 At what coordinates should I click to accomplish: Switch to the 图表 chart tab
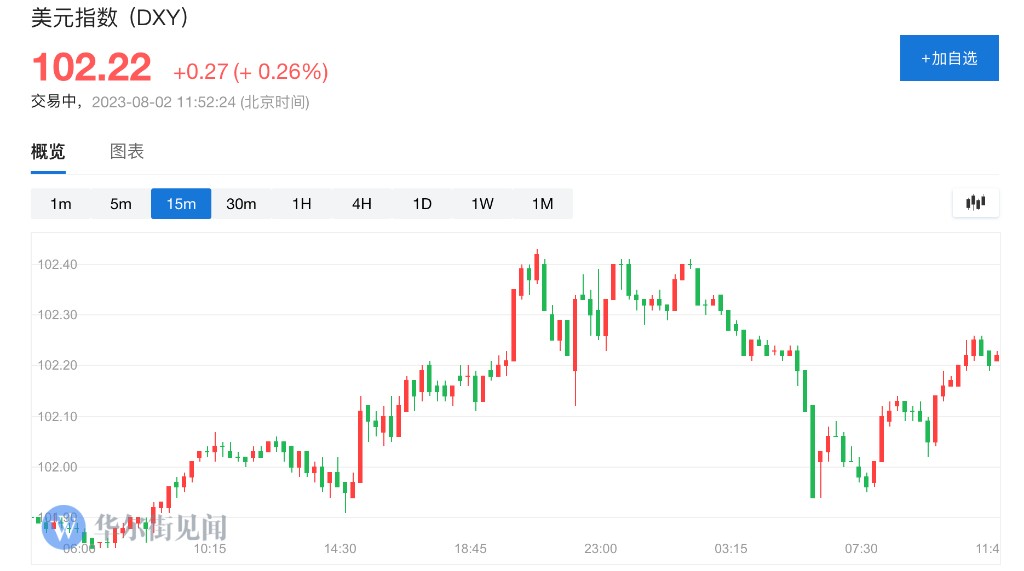tap(127, 152)
